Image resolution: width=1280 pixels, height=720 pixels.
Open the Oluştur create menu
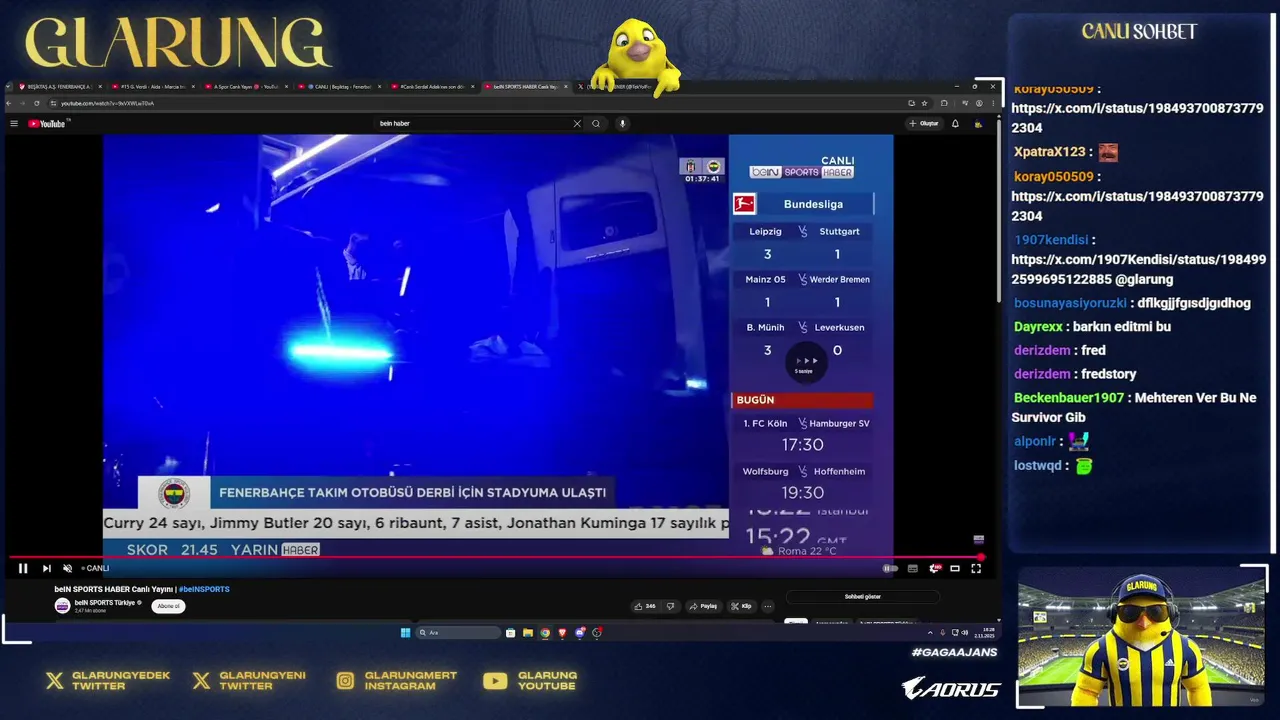(924, 124)
